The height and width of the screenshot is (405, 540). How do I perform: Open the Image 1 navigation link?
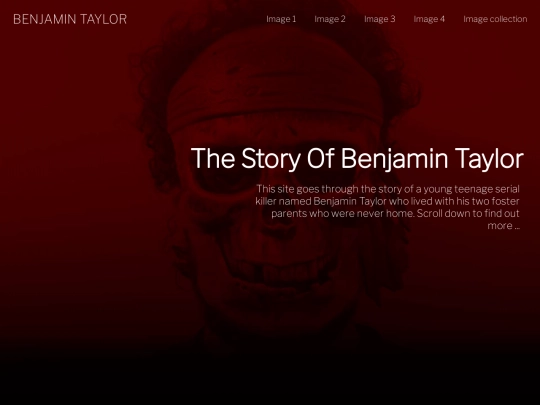tap(281, 19)
